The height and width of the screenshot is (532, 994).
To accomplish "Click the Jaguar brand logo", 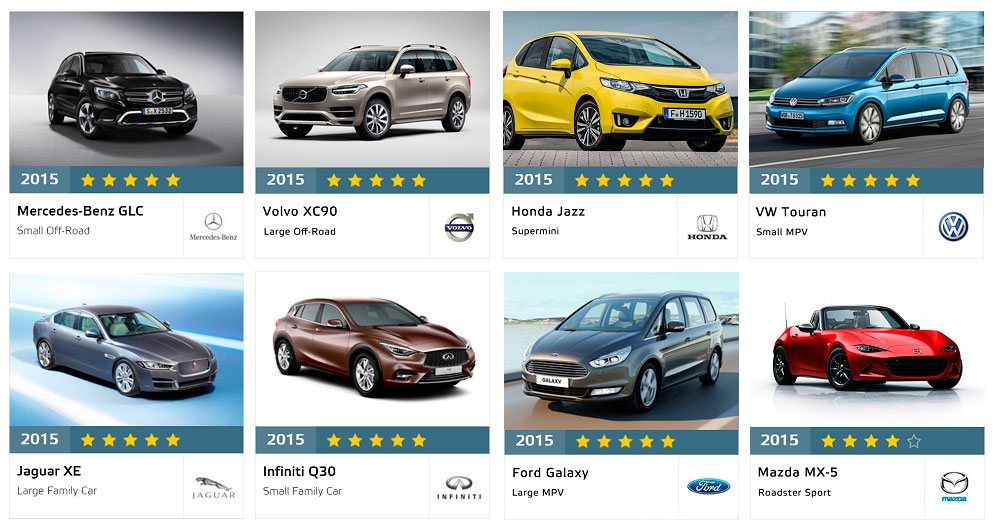I will (213, 488).
